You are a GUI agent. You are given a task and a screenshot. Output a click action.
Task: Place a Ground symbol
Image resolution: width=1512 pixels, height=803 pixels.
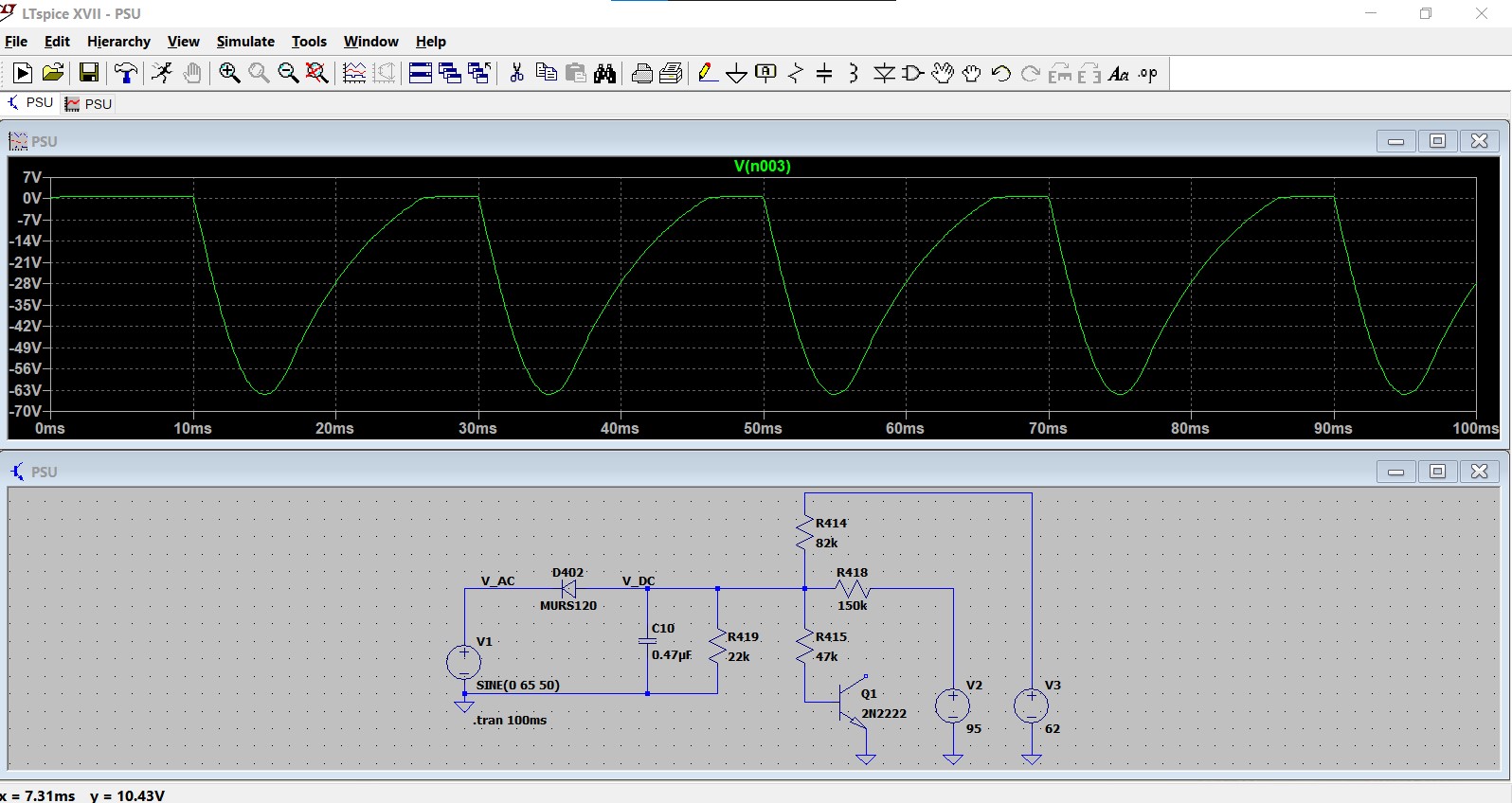click(736, 74)
